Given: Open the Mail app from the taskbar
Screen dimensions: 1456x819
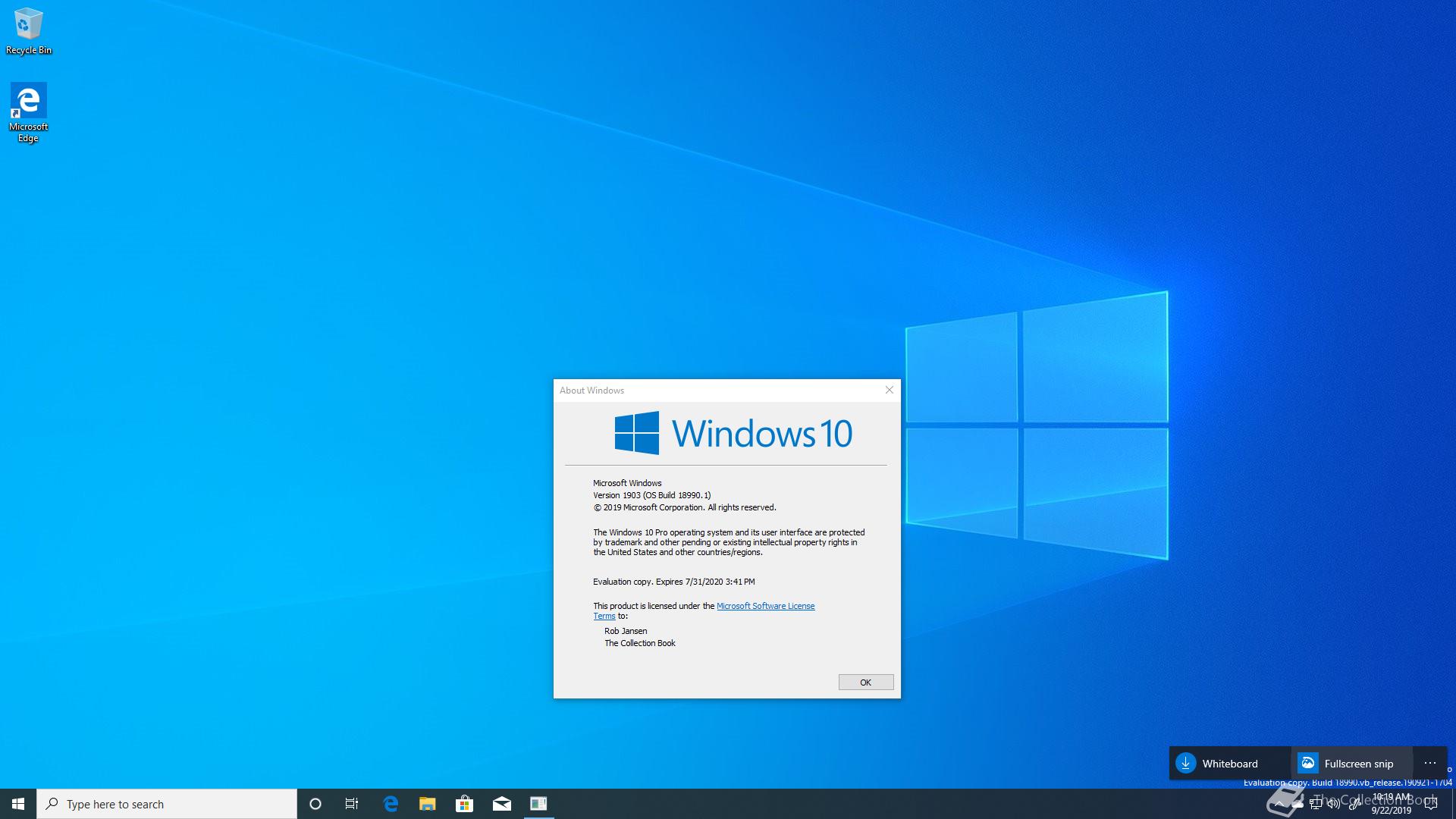Looking at the screenshot, I should (x=501, y=804).
